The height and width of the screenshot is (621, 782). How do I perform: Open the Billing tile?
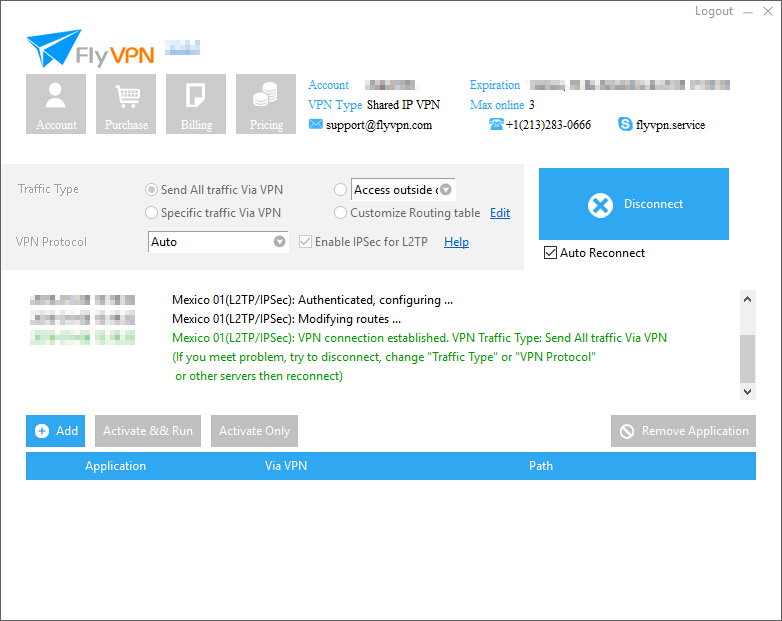[196, 104]
